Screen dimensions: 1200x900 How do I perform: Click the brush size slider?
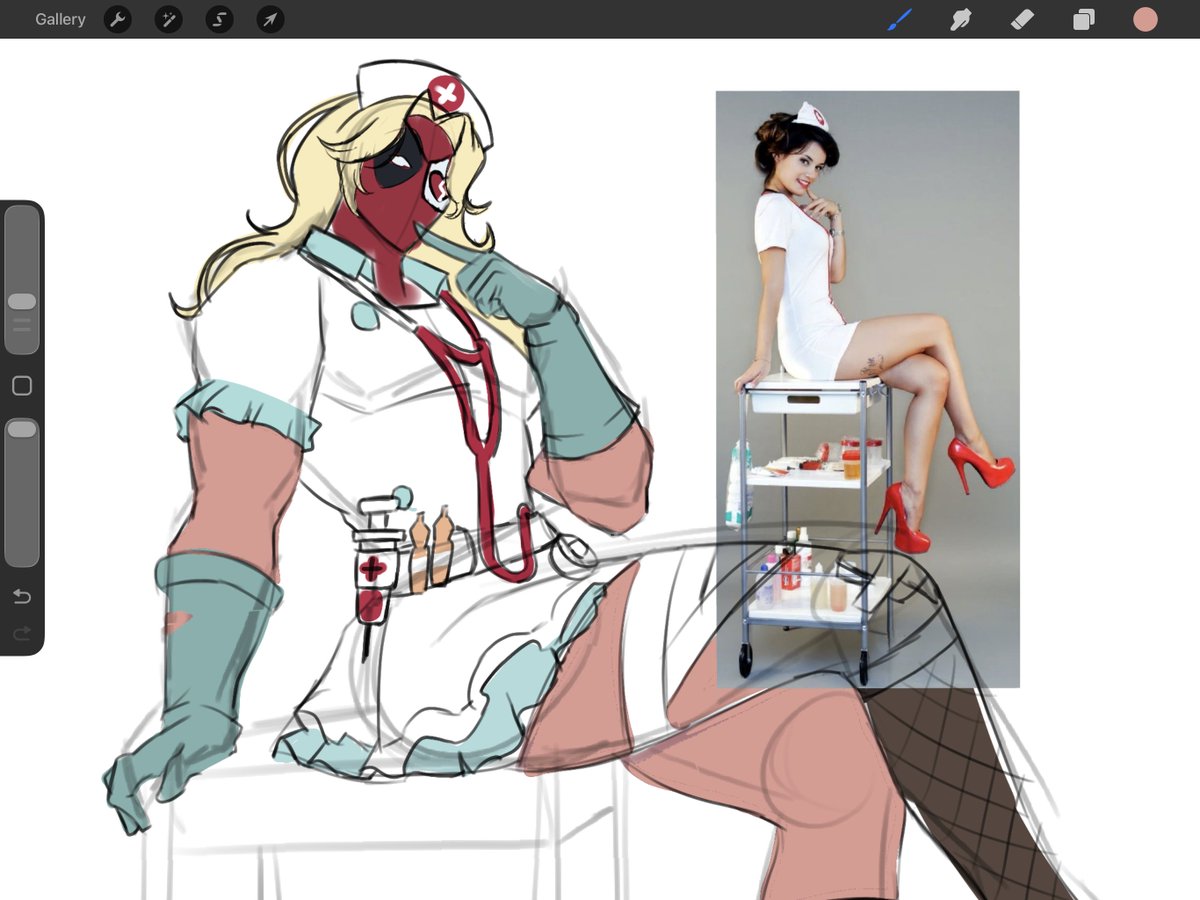click(x=22, y=279)
